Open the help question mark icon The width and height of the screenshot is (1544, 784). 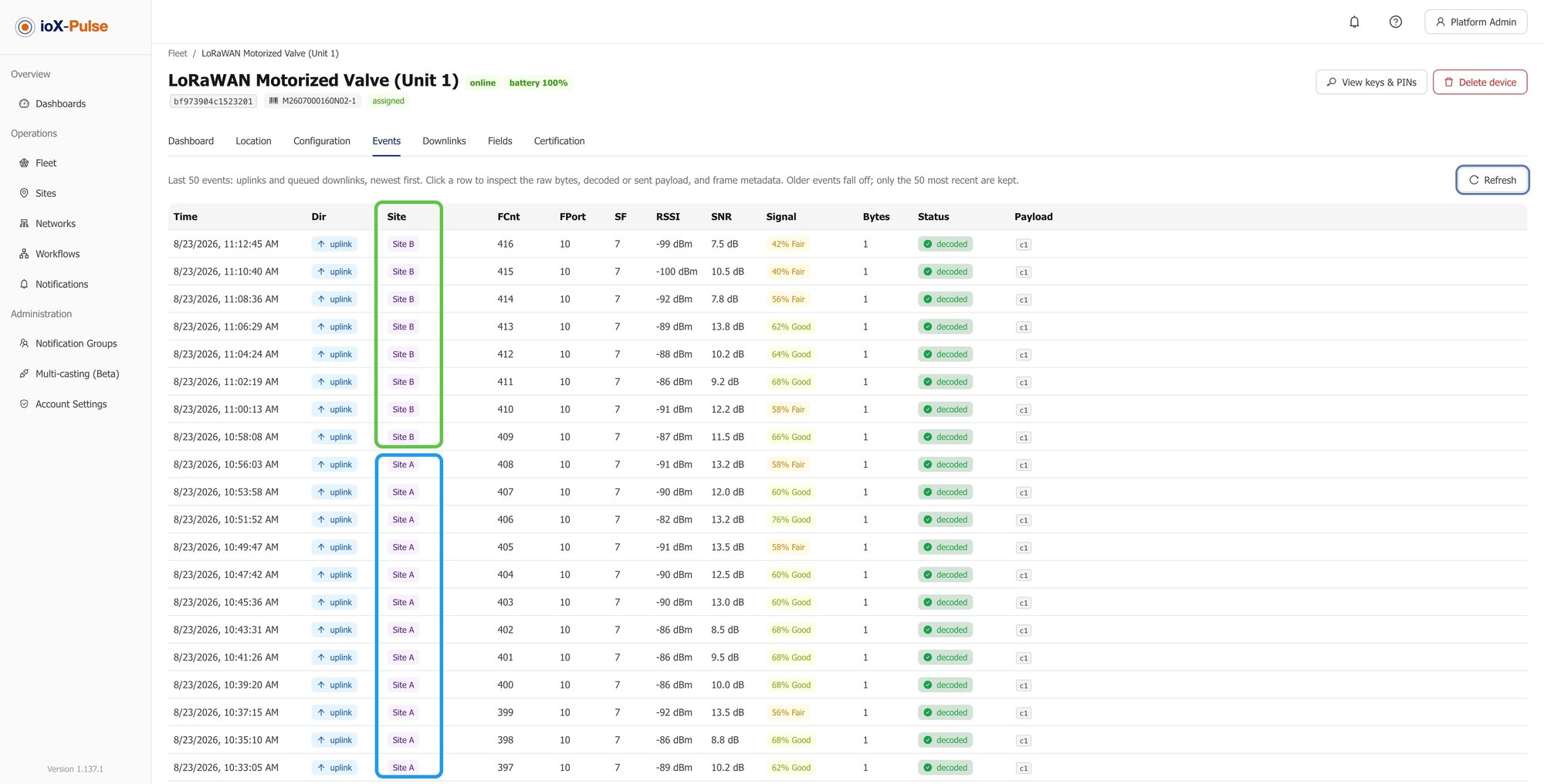tap(1395, 22)
